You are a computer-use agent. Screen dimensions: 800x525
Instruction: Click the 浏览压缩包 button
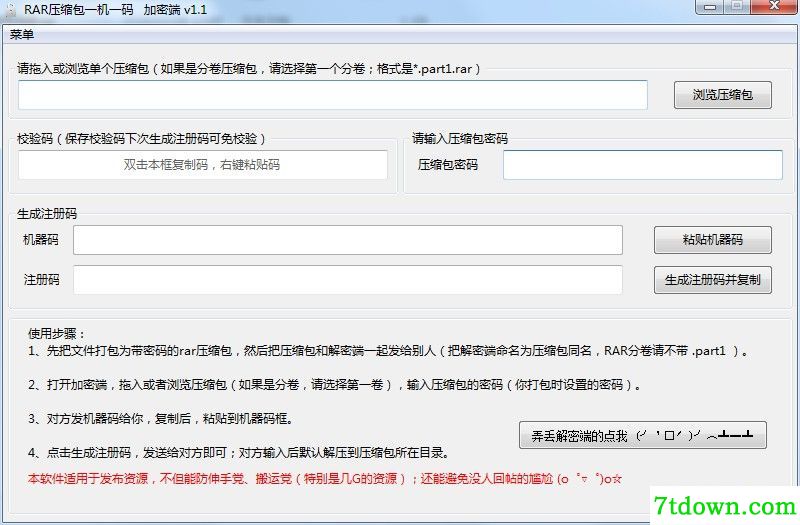(x=722, y=95)
